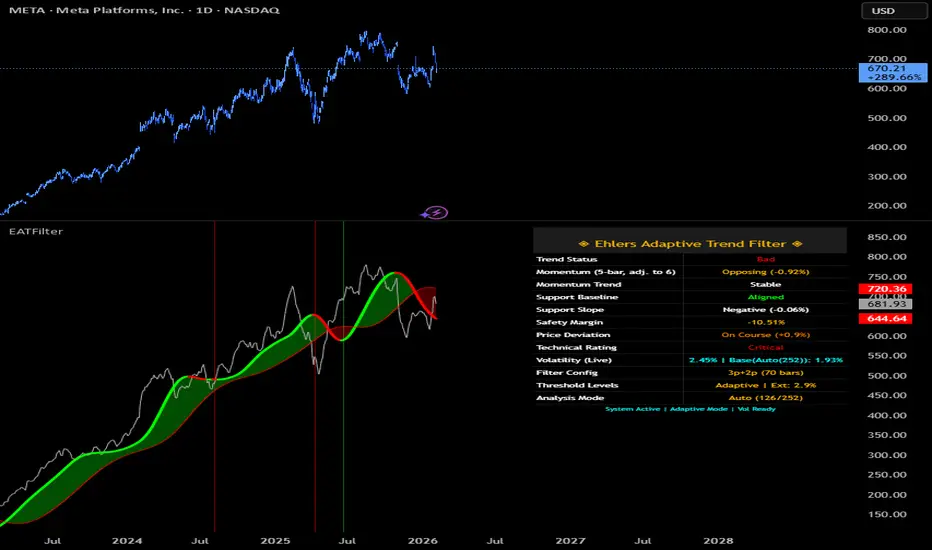Click the red 720.36 price axis label
Viewport: 932px width, 550px height.
coord(885,289)
